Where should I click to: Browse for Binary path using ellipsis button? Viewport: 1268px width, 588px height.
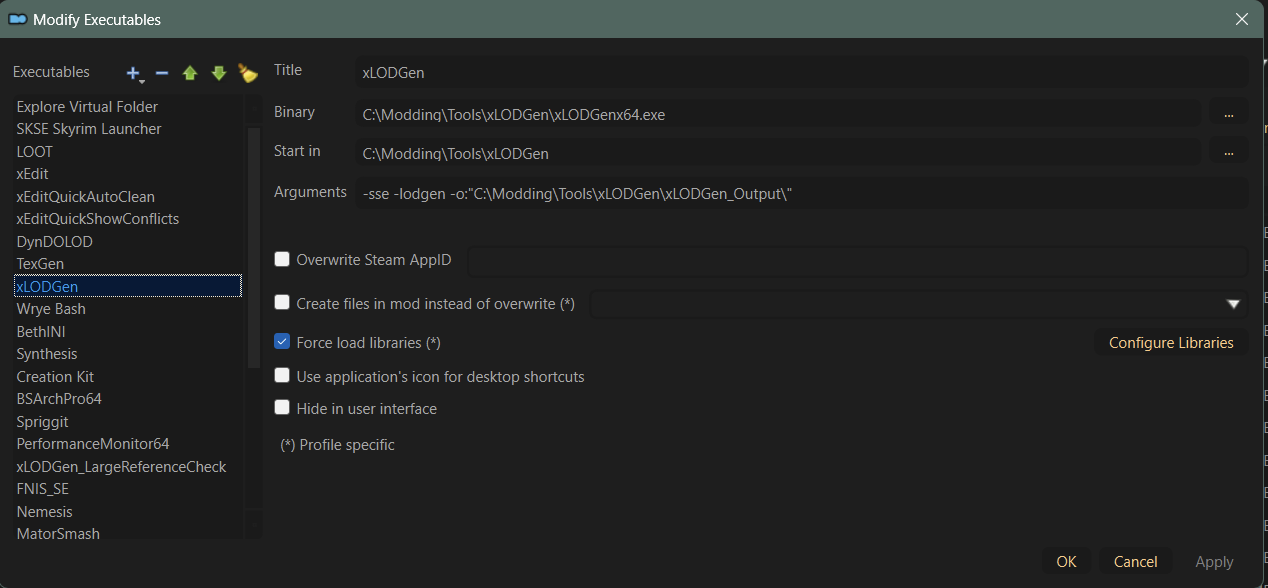(1228, 114)
